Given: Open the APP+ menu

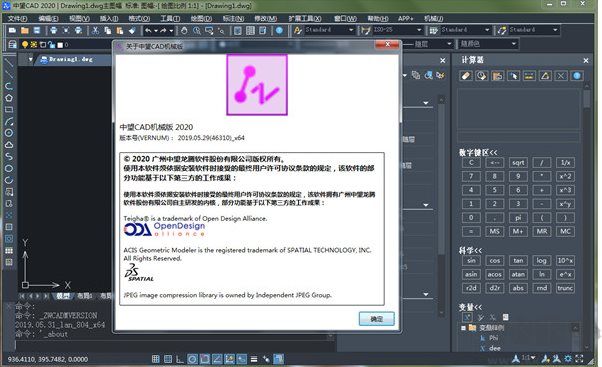Looking at the screenshot, I should 405,18.
